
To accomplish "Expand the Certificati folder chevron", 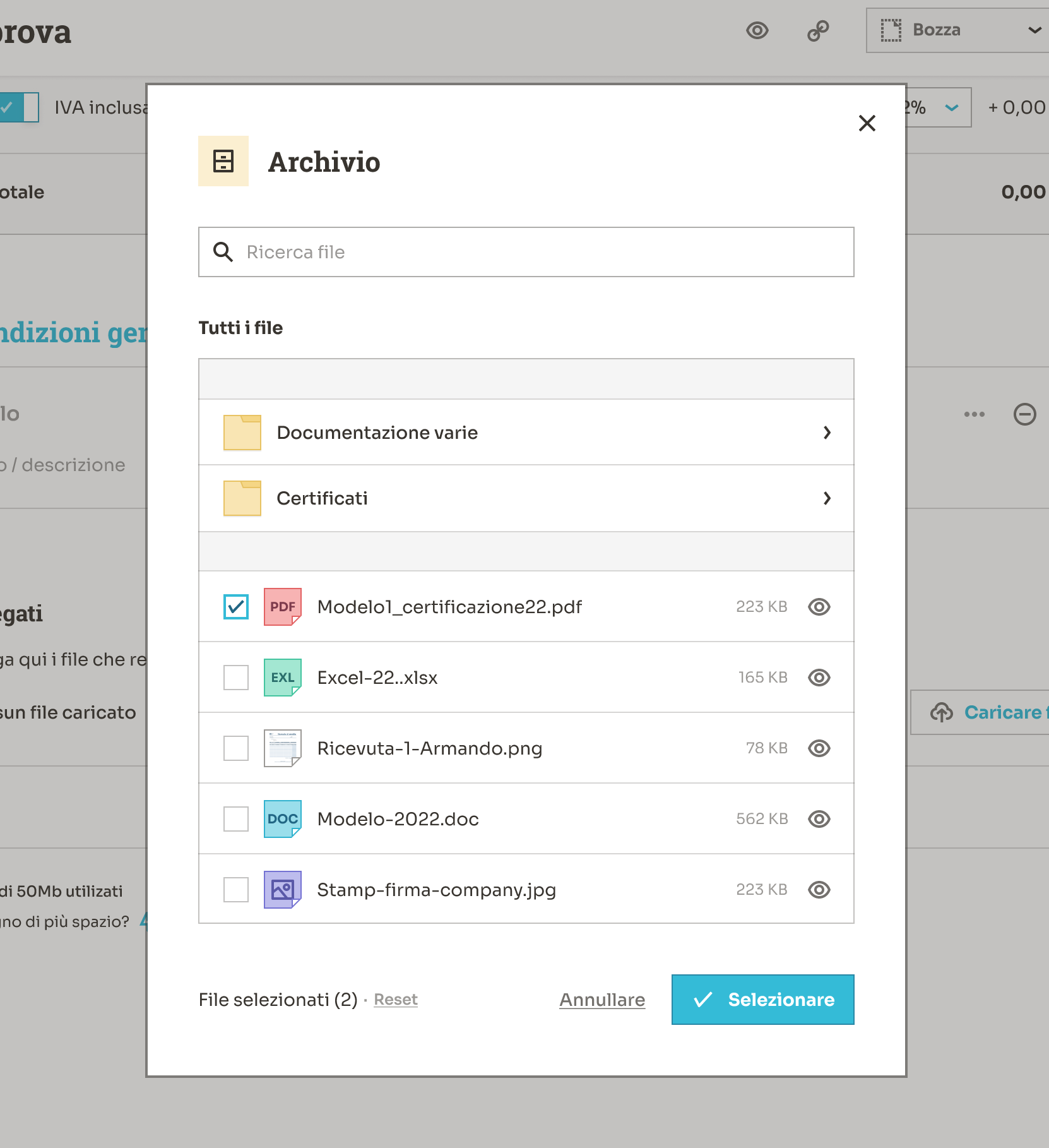I will point(827,498).
